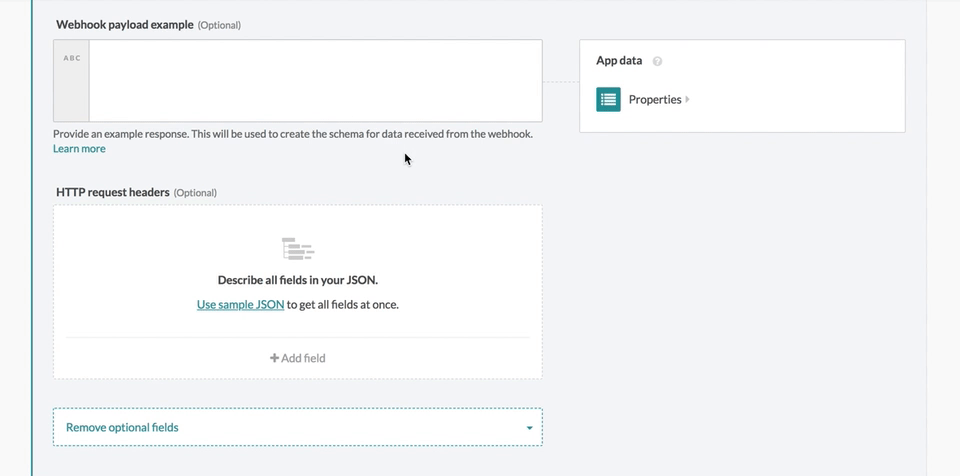
Task: Click the Webhook payload example text area
Action: (315, 81)
